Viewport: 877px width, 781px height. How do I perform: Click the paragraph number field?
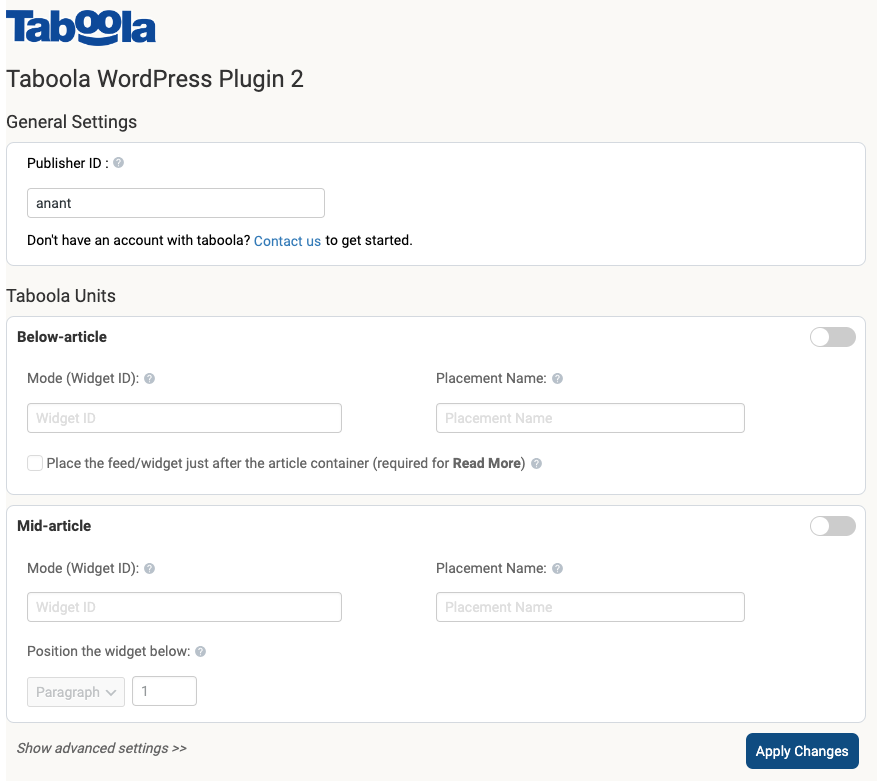point(165,692)
